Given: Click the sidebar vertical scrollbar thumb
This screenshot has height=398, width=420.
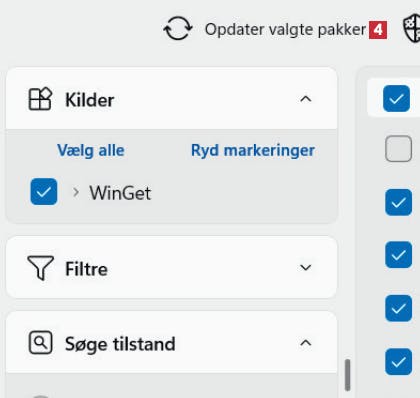Looking at the screenshot, I should pyautogui.click(x=347, y=375).
